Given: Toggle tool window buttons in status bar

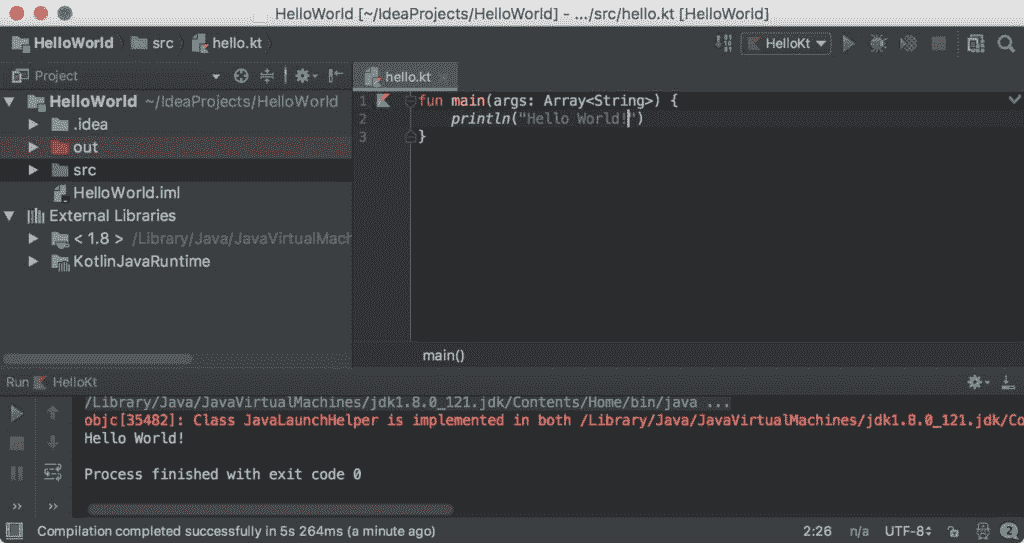Looking at the screenshot, I should [13, 531].
